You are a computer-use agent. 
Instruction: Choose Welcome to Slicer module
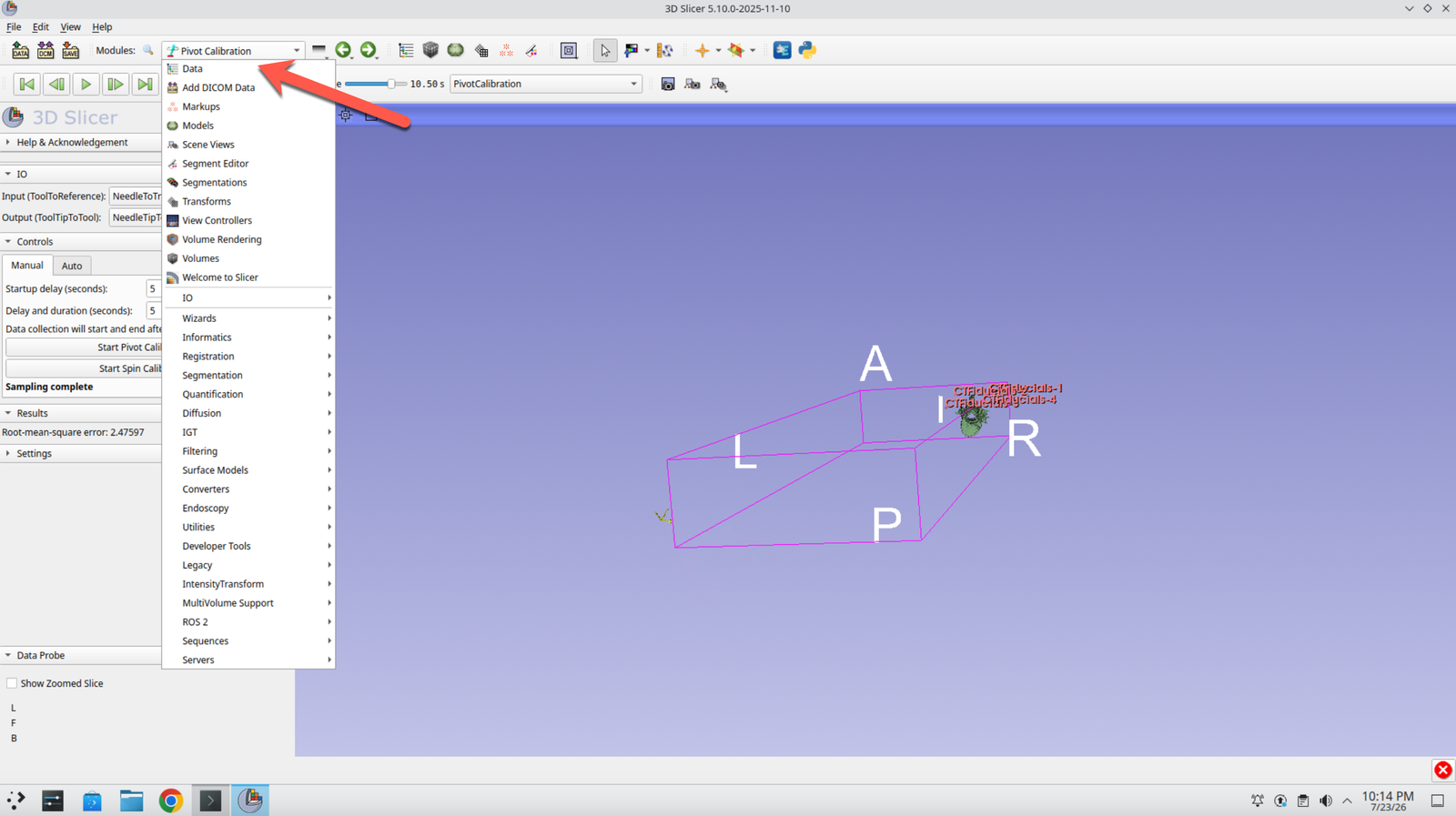click(x=248, y=277)
